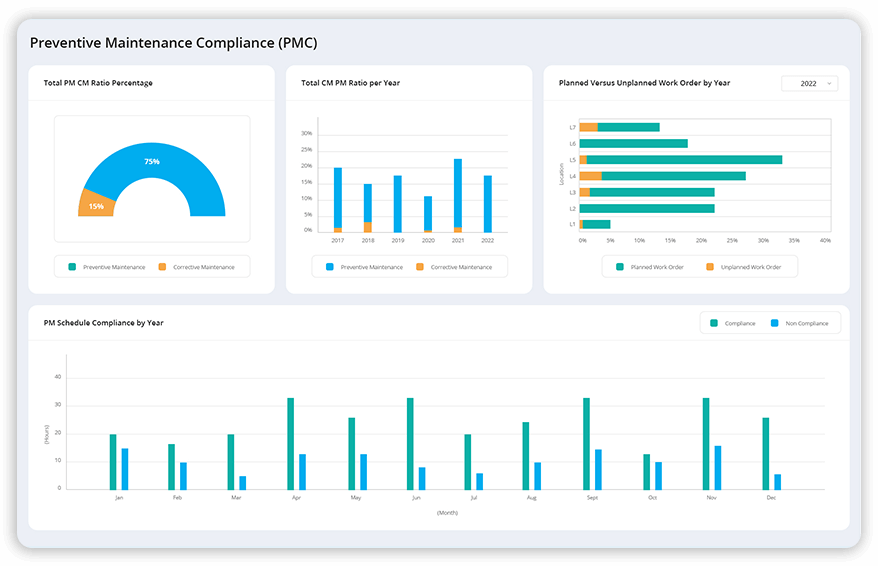Hide Corrective Maintenance in CM PM Ratio per Year legend
878x566 pixels.
tap(454, 267)
